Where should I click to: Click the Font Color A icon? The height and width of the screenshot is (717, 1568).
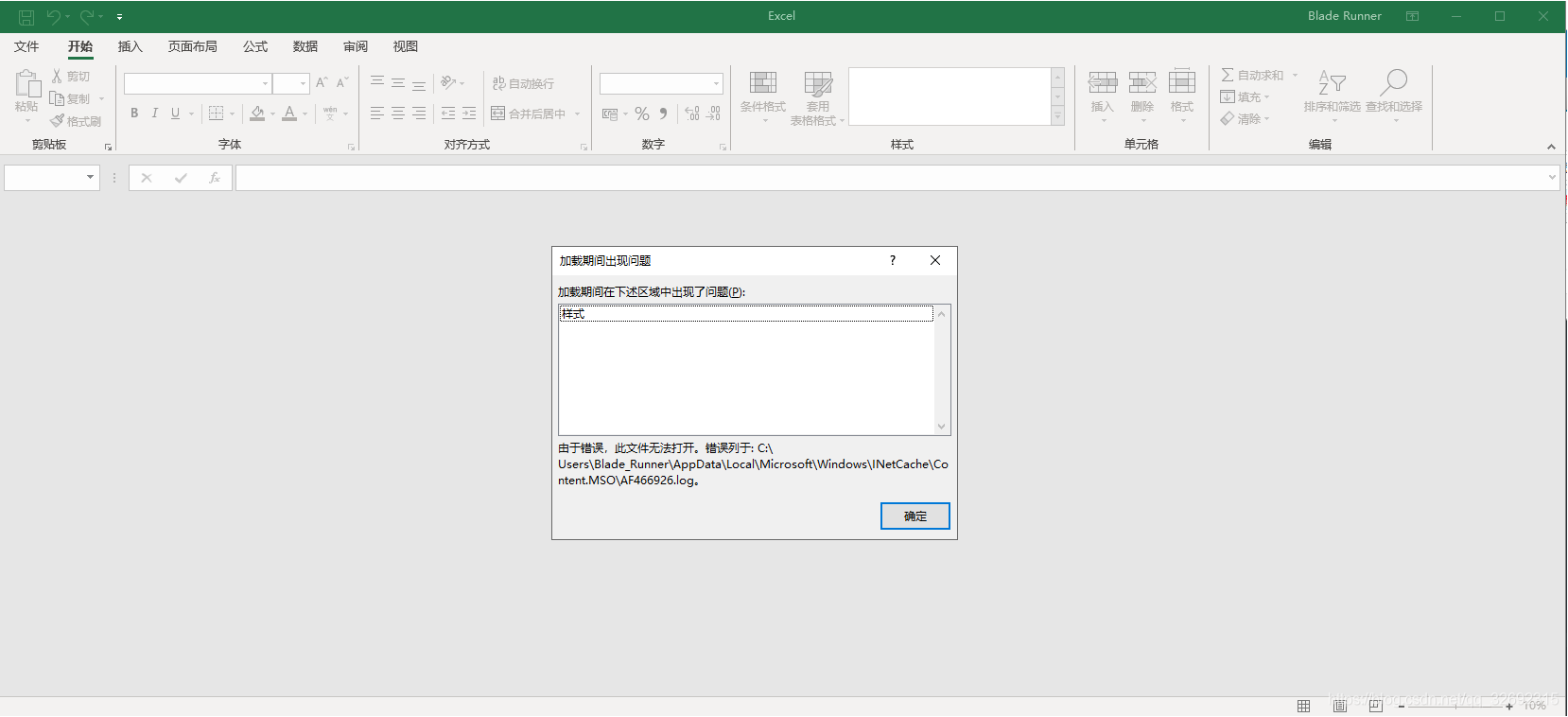coord(289,114)
